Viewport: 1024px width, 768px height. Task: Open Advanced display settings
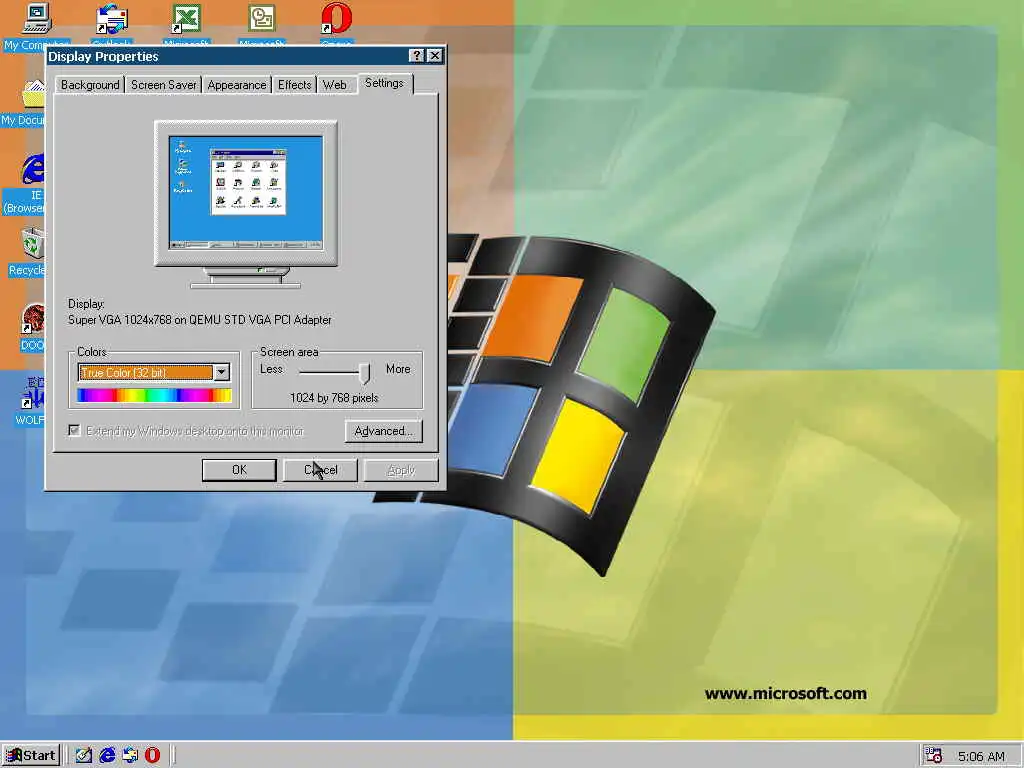(x=383, y=431)
